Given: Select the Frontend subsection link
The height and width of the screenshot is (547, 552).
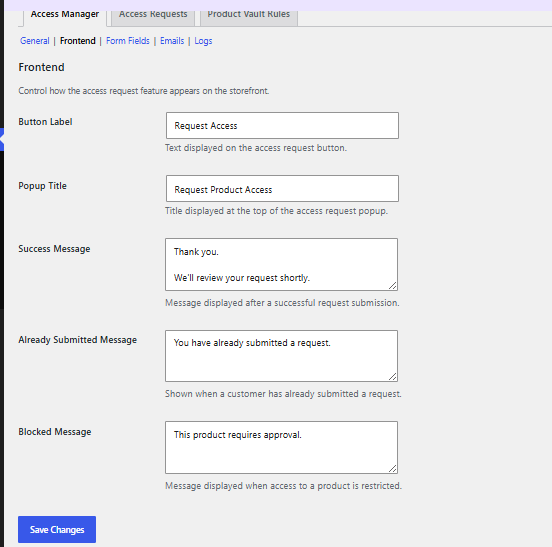Looking at the screenshot, I should click(x=77, y=41).
